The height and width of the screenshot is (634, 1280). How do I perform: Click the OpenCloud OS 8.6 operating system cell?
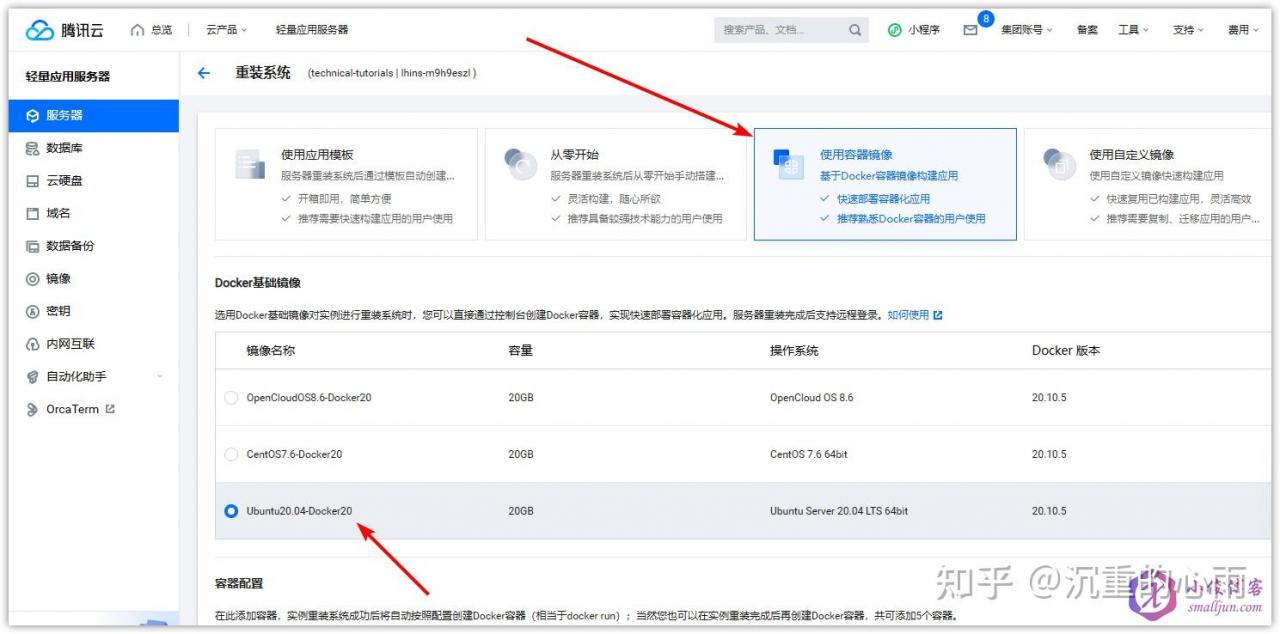pos(812,398)
